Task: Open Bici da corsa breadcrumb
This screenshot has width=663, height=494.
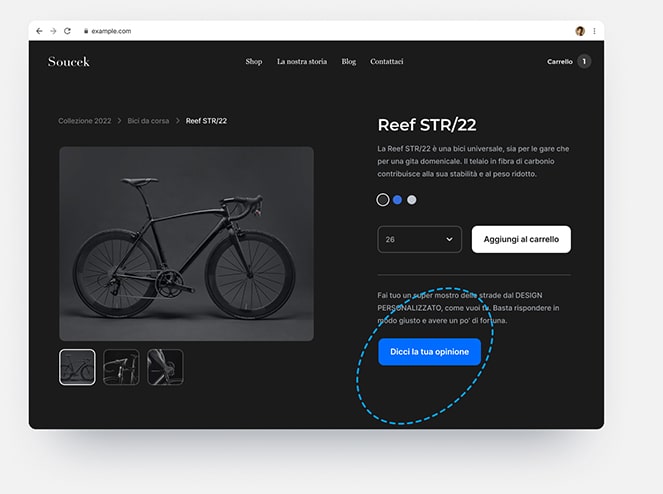Action: click(x=148, y=121)
